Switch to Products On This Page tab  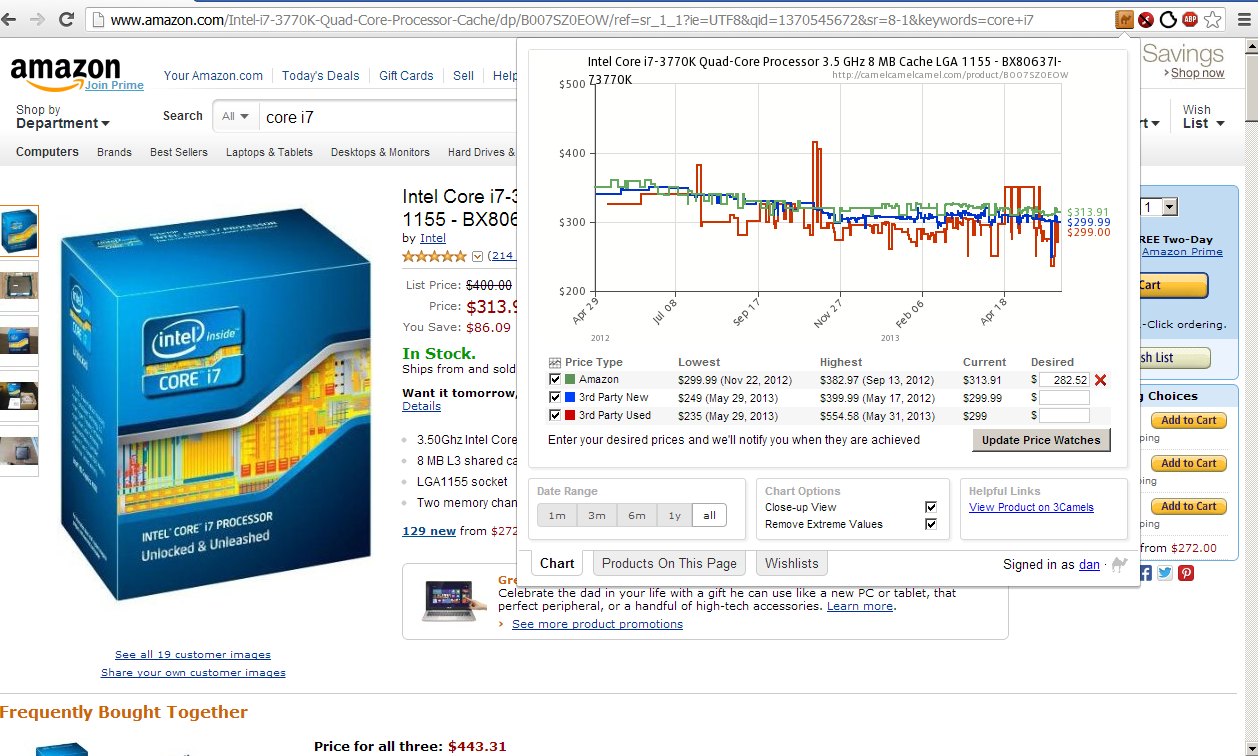[668, 563]
